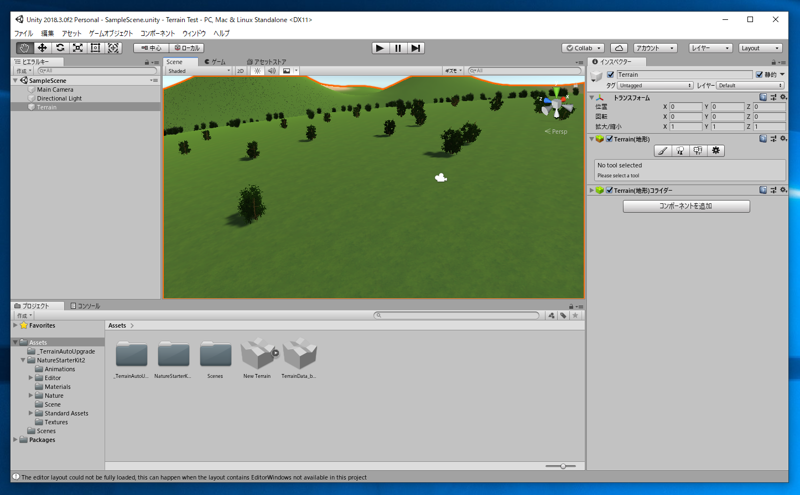Search project by type icon
This screenshot has height=495, width=800.
(x=552, y=315)
